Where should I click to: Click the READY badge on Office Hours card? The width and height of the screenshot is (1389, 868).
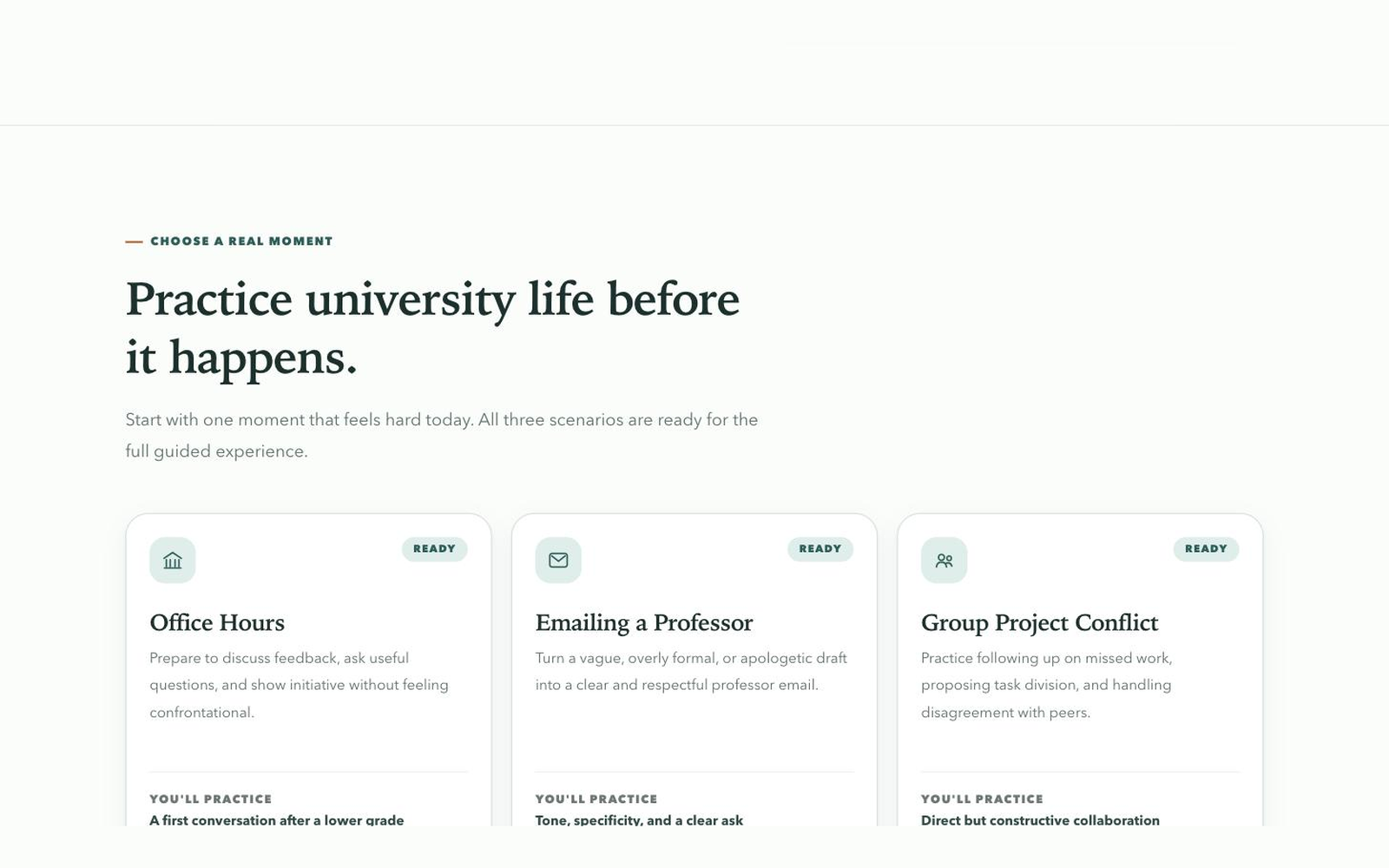(434, 549)
